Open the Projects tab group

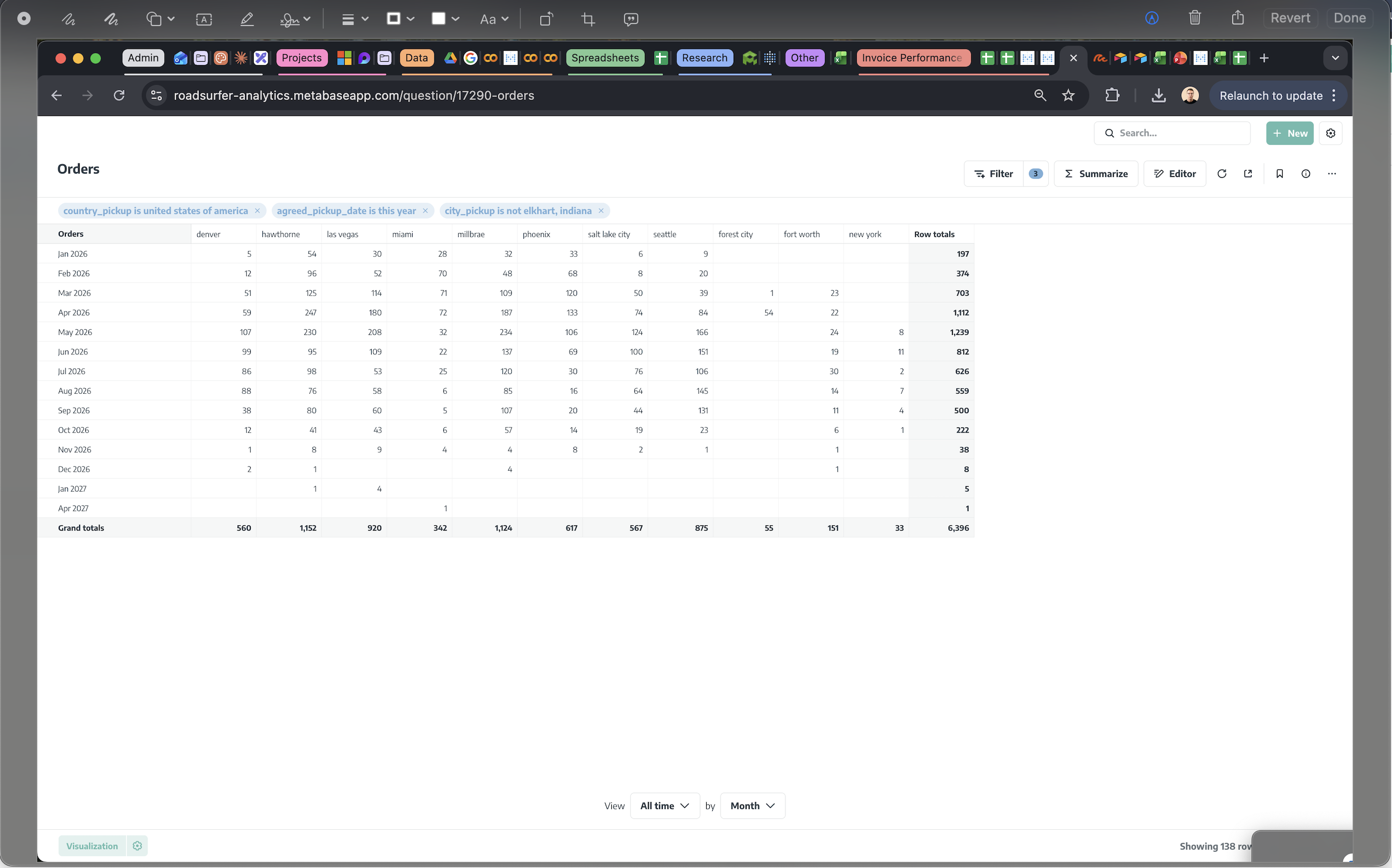tap(301, 58)
